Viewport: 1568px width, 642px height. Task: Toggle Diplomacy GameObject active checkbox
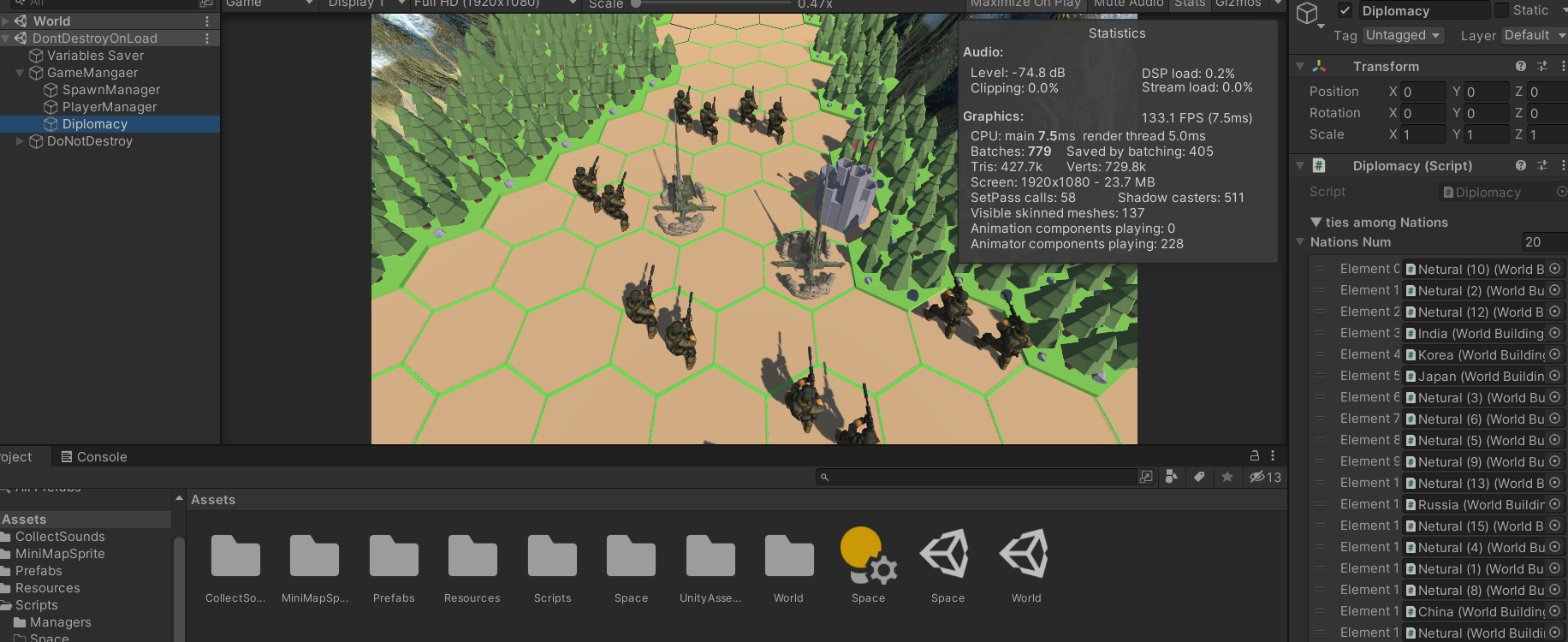click(x=1345, y=11)
